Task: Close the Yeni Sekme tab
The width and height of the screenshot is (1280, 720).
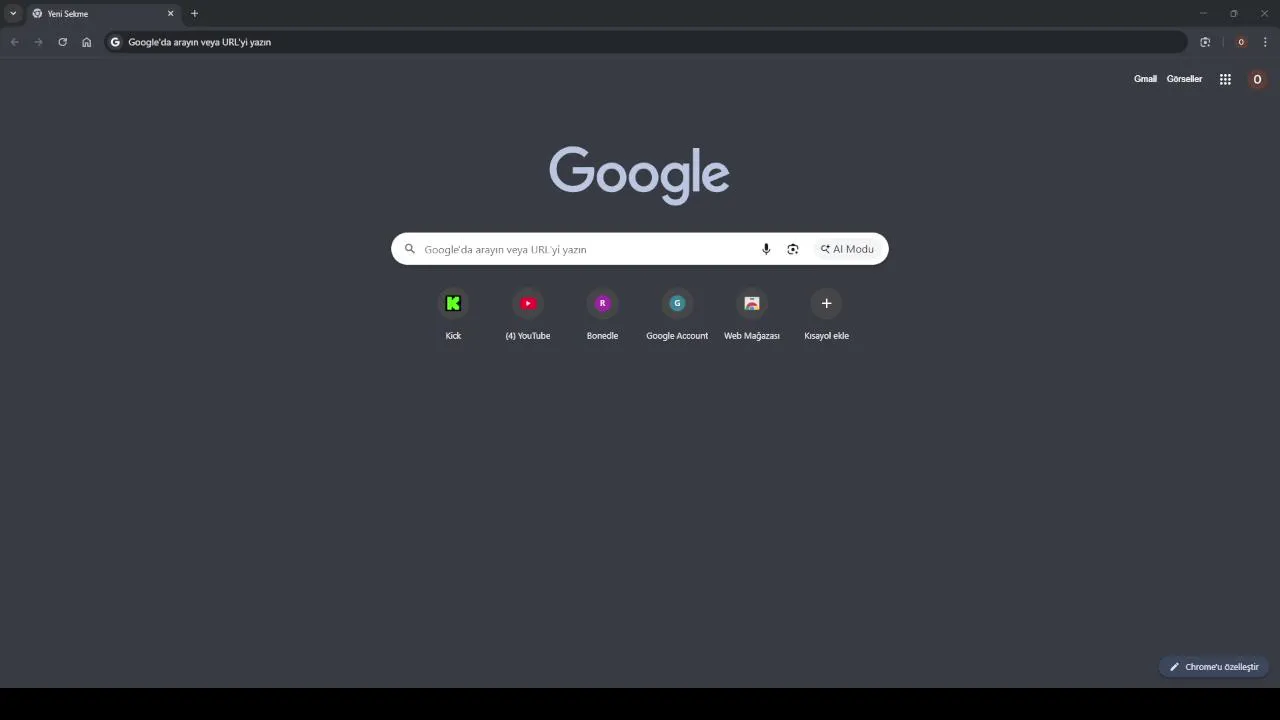Action: [x=170, y=14]
